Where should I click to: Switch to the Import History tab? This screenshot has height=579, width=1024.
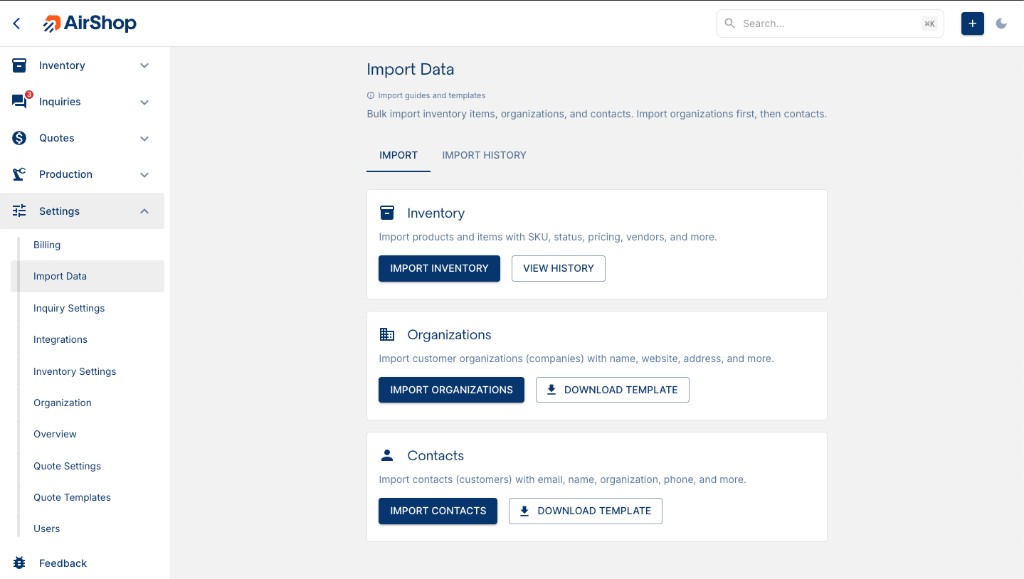(484, 155)
